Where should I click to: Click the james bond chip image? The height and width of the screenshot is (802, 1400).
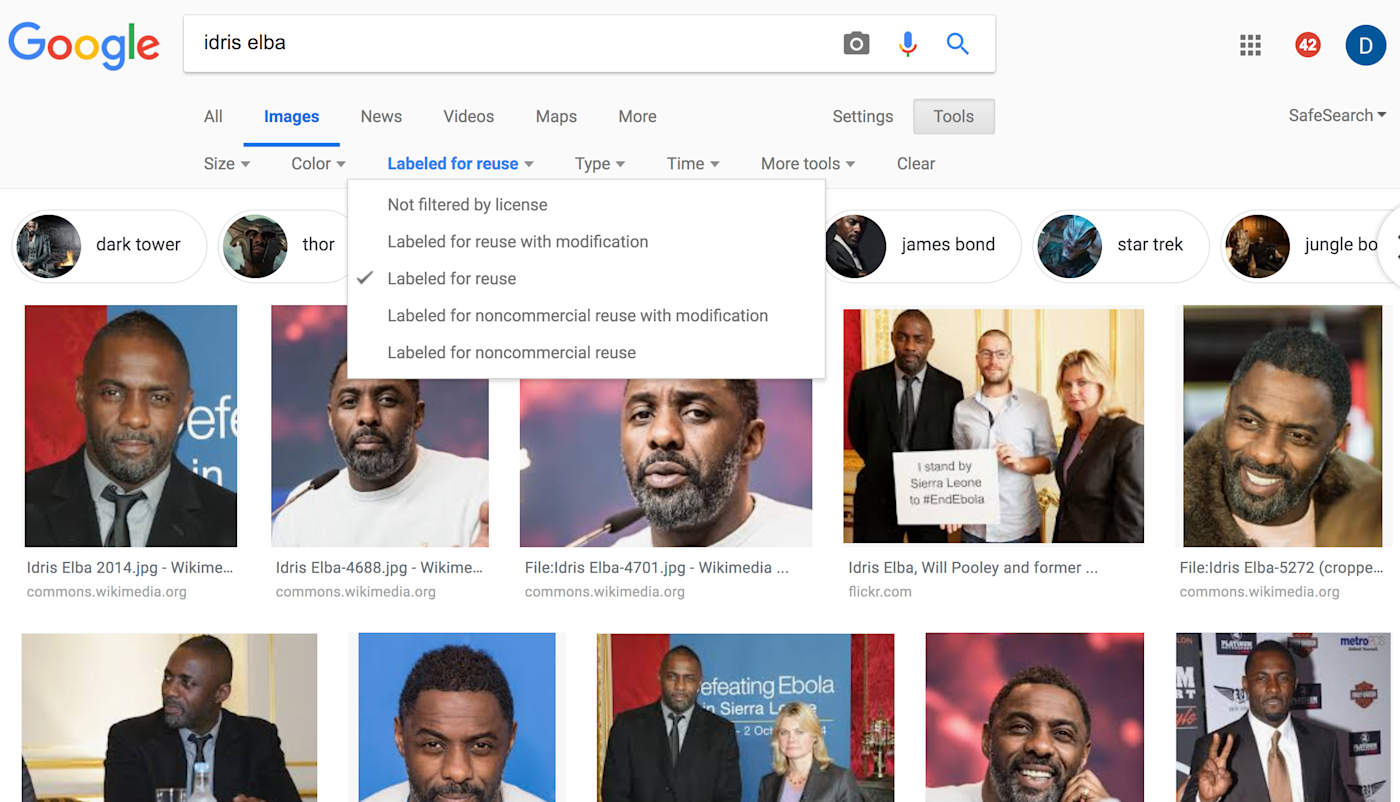pyautogui.click(x=857, y=246)
